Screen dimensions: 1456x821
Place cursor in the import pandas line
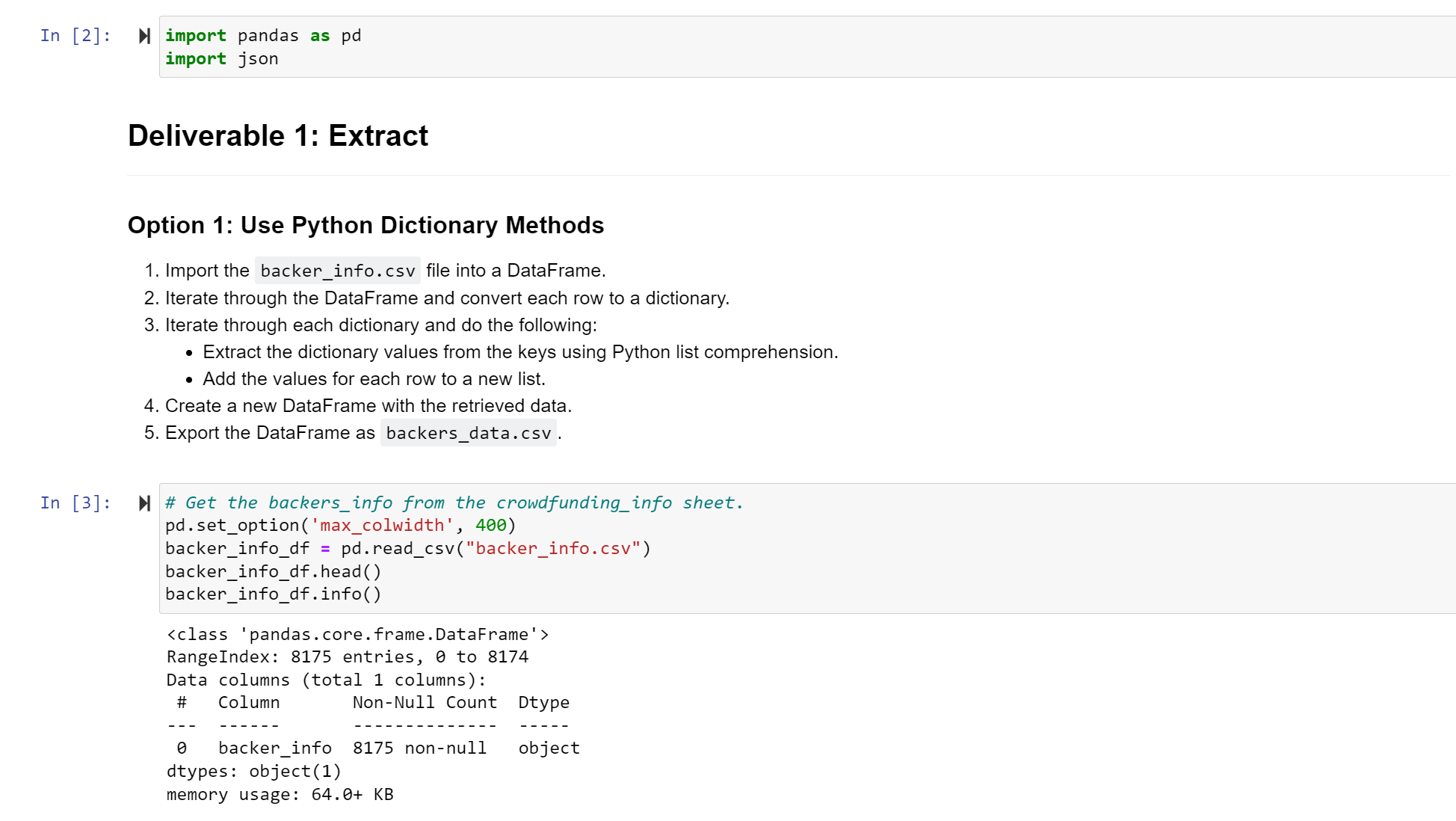click(264, 35)
